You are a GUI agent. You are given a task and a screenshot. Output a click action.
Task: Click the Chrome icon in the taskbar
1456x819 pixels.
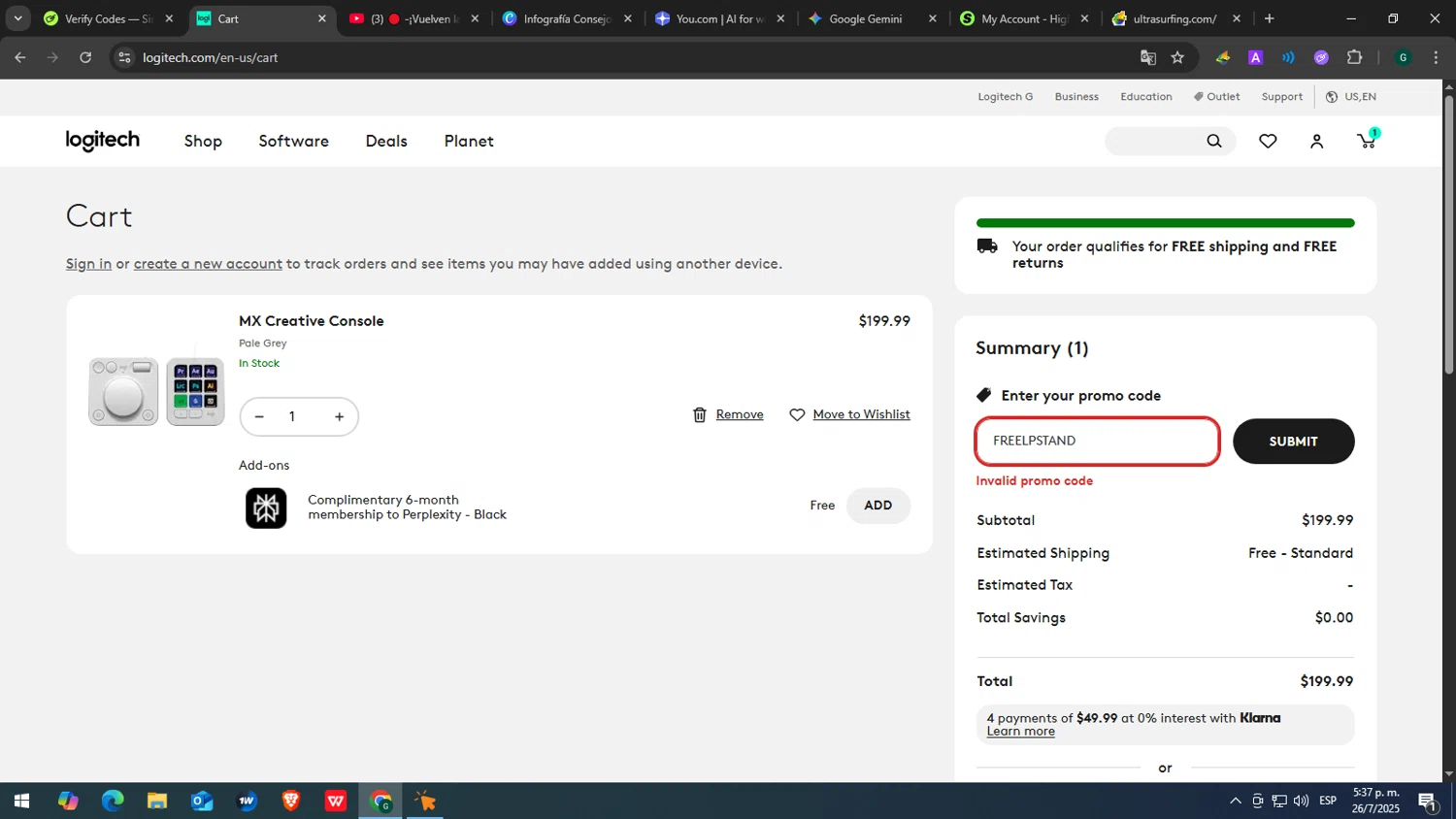click(381, 801)
